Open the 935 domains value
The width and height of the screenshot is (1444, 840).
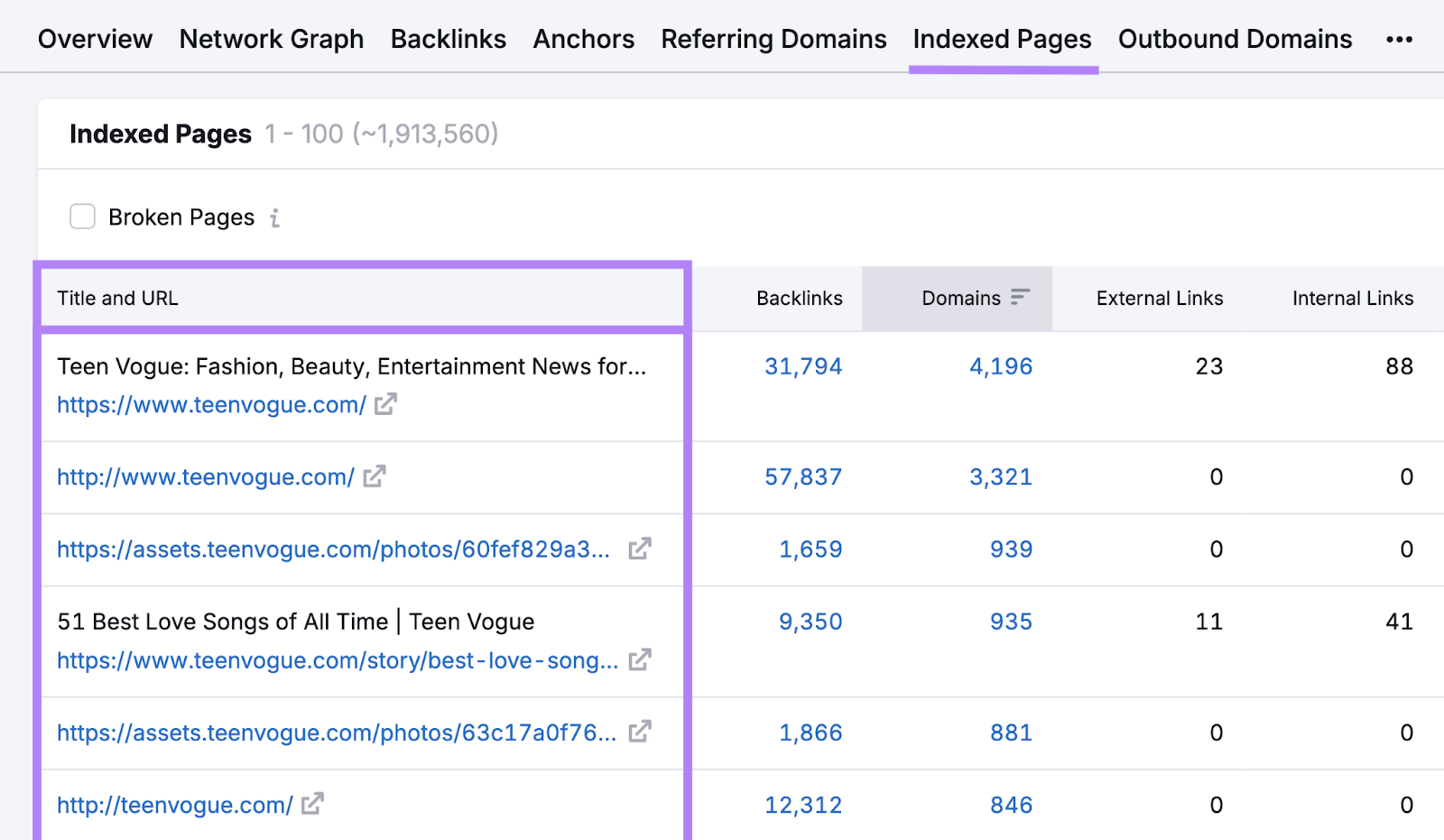tap(1011, 622)
